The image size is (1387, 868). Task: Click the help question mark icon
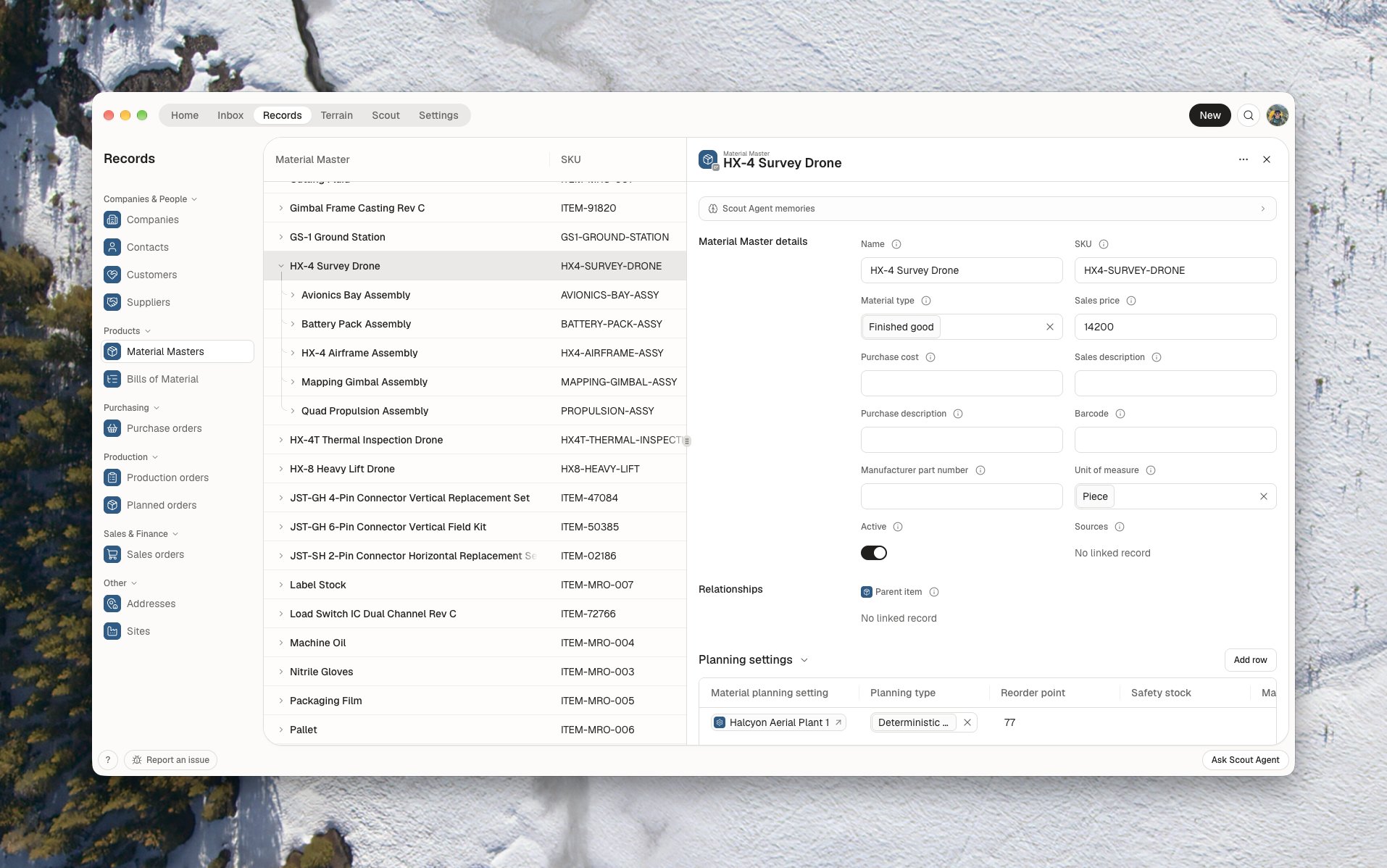click(108, 760)
